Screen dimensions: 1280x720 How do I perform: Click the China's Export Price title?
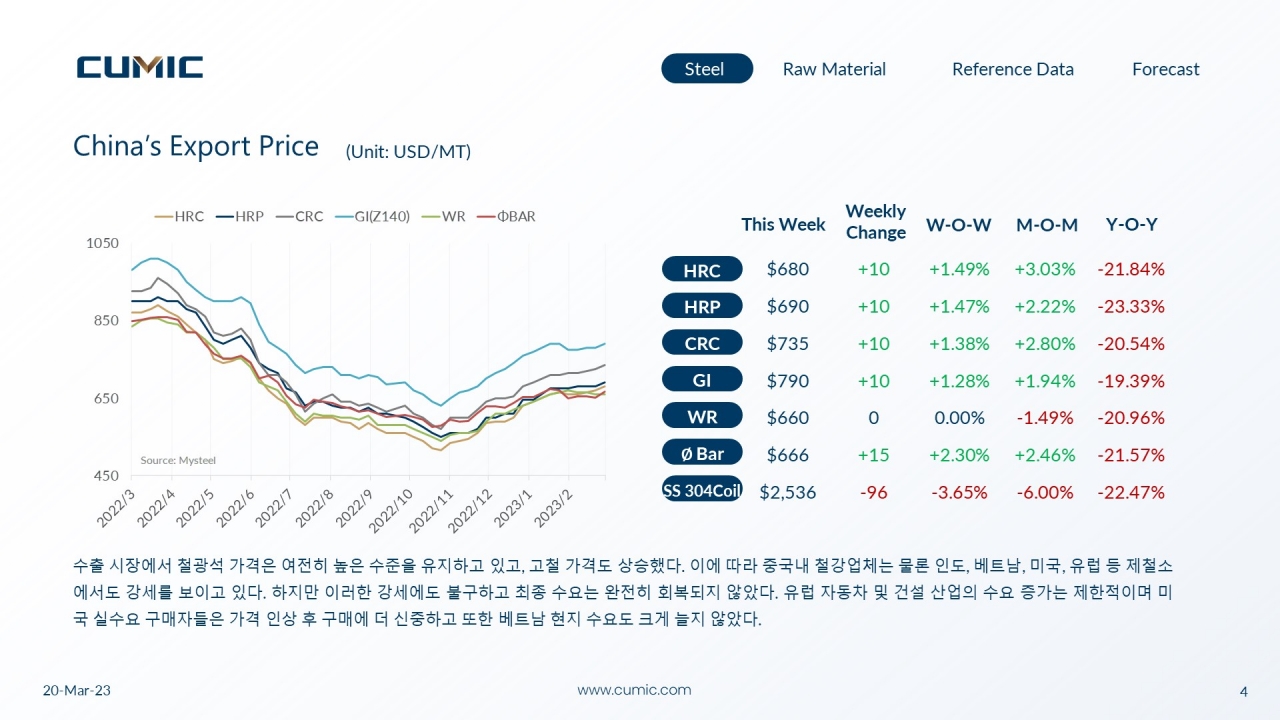[x=196, y=146]
